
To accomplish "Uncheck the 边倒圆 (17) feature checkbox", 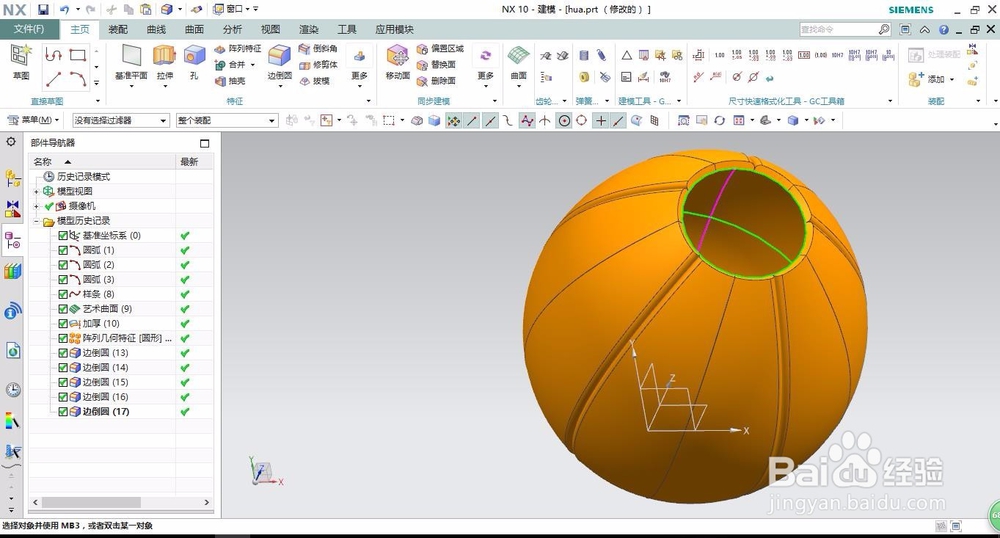I will click(x=62, y=412).
